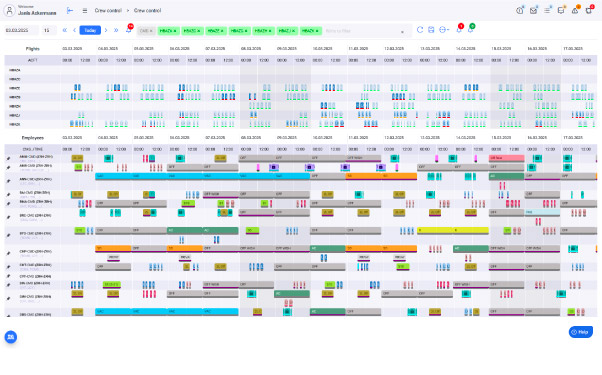Open the mail envelope icon in header
This screenshot has width=602, height=375.
coord(533,11)
